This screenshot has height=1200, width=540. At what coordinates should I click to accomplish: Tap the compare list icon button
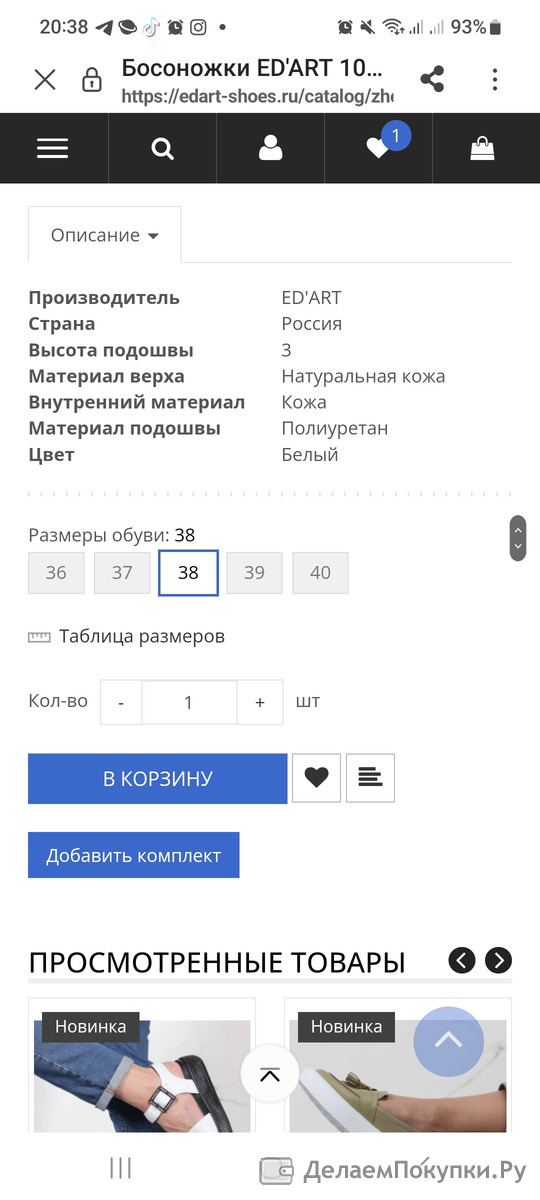coord(370,778)
